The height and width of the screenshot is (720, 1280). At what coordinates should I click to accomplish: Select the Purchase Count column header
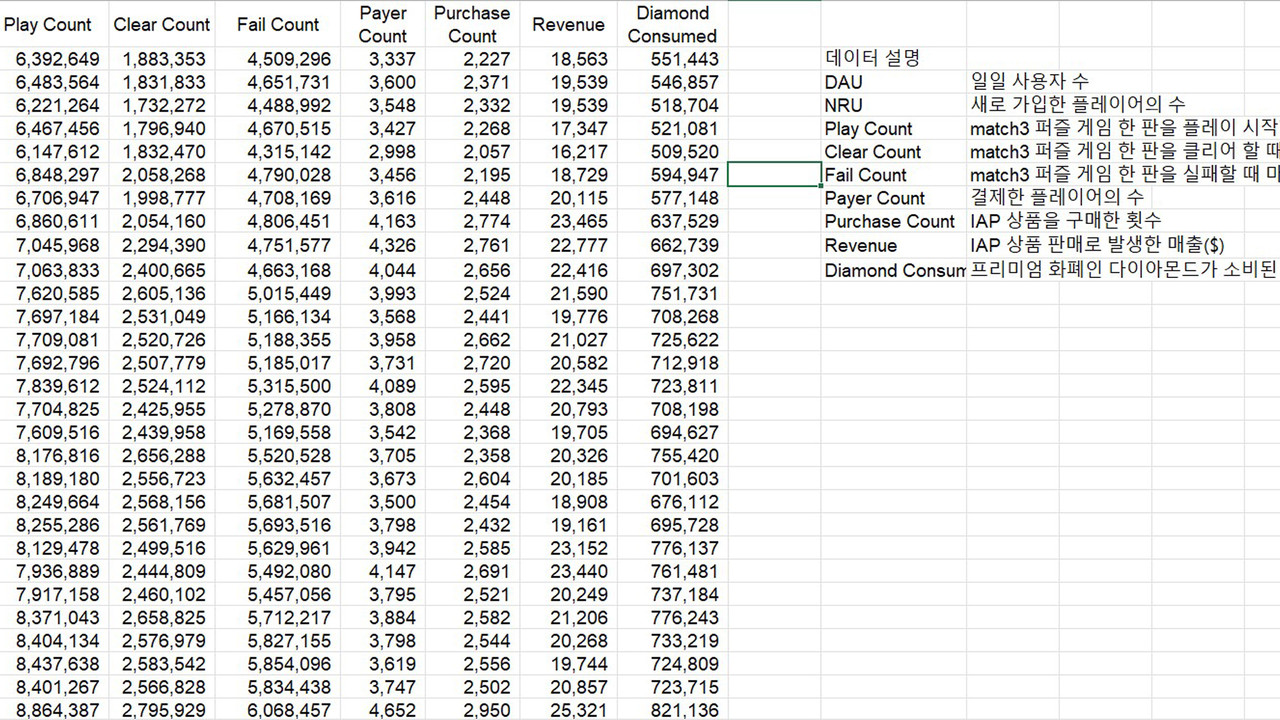tap(471, 24)
